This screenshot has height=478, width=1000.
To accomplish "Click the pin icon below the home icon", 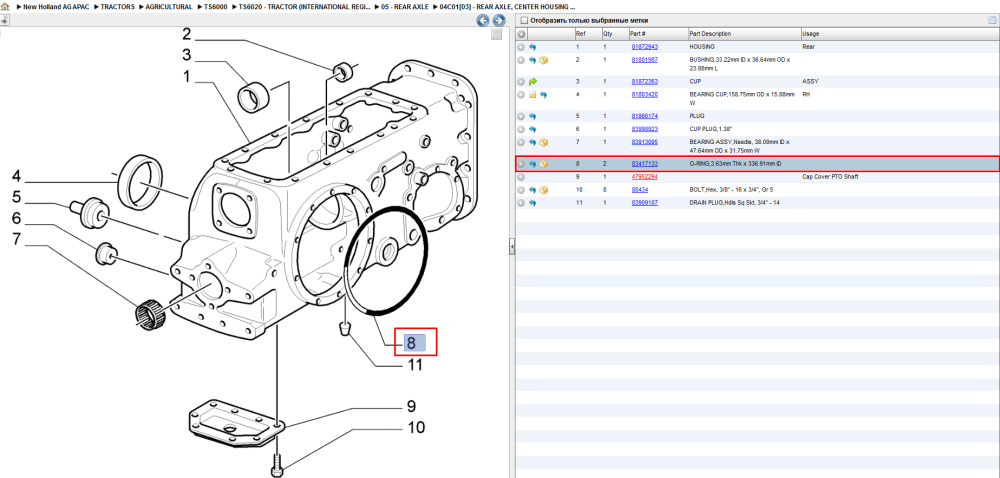I will click(x=4, y=20).
